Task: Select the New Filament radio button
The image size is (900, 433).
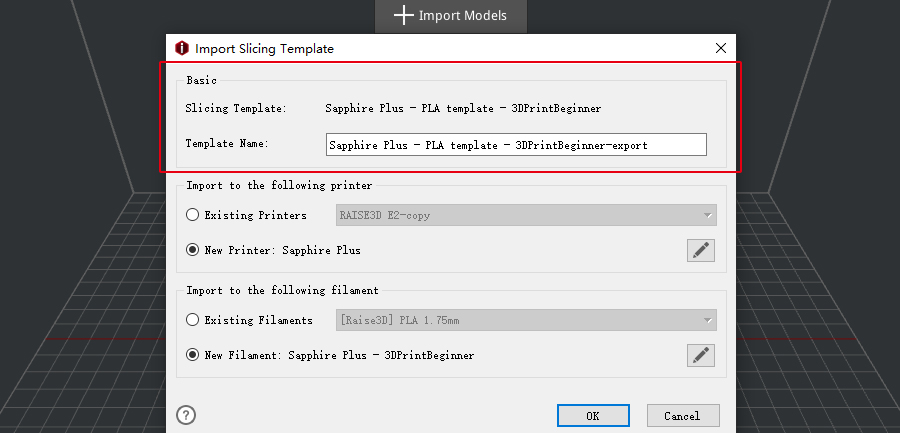Action: [x=193, y=355]
